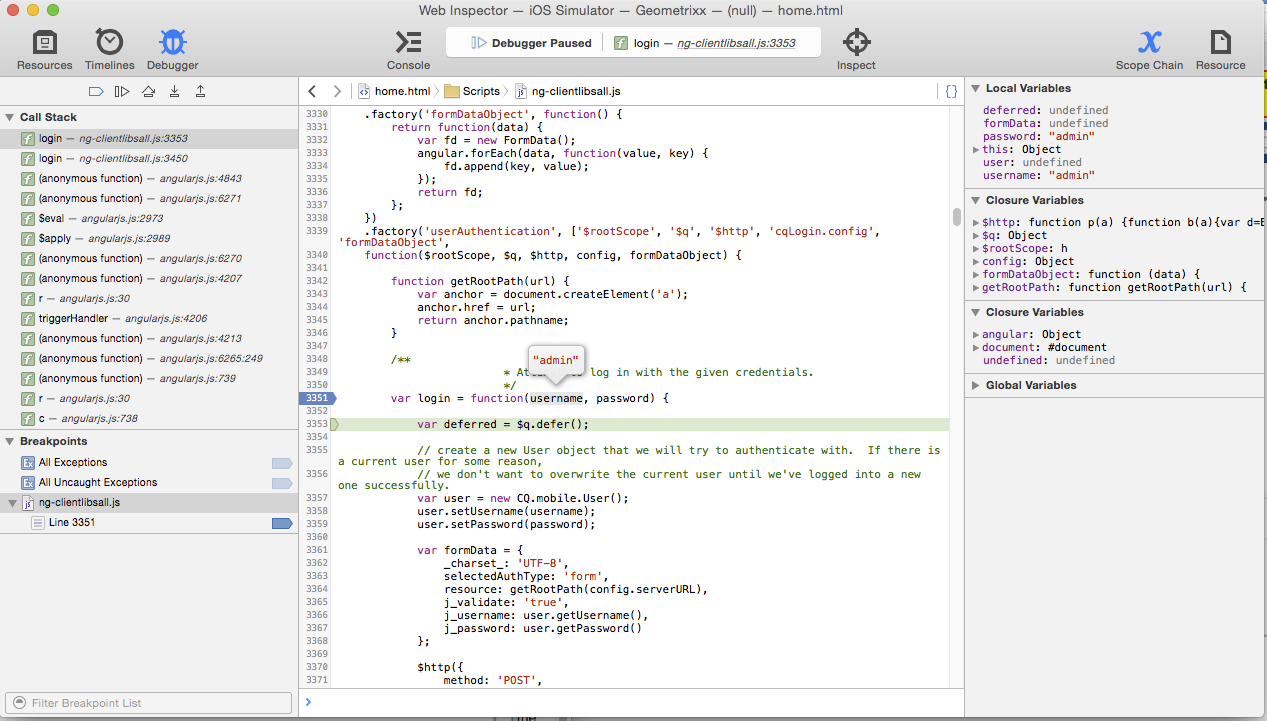Click the Console toolbar icon
Image resolution: width=1267 pixels, height=721 pixels.
(x=408, y=49)
